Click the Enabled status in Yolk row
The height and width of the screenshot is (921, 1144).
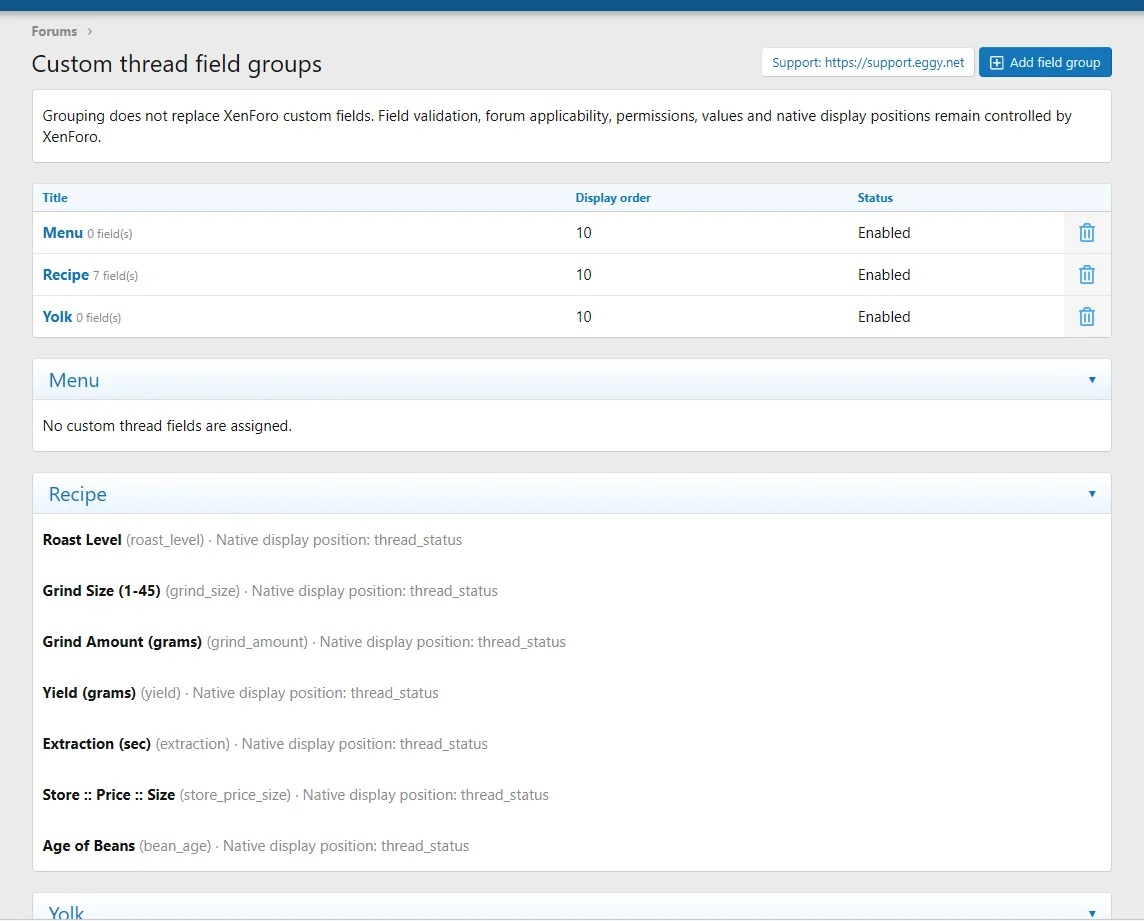click(x=884, y=317)
